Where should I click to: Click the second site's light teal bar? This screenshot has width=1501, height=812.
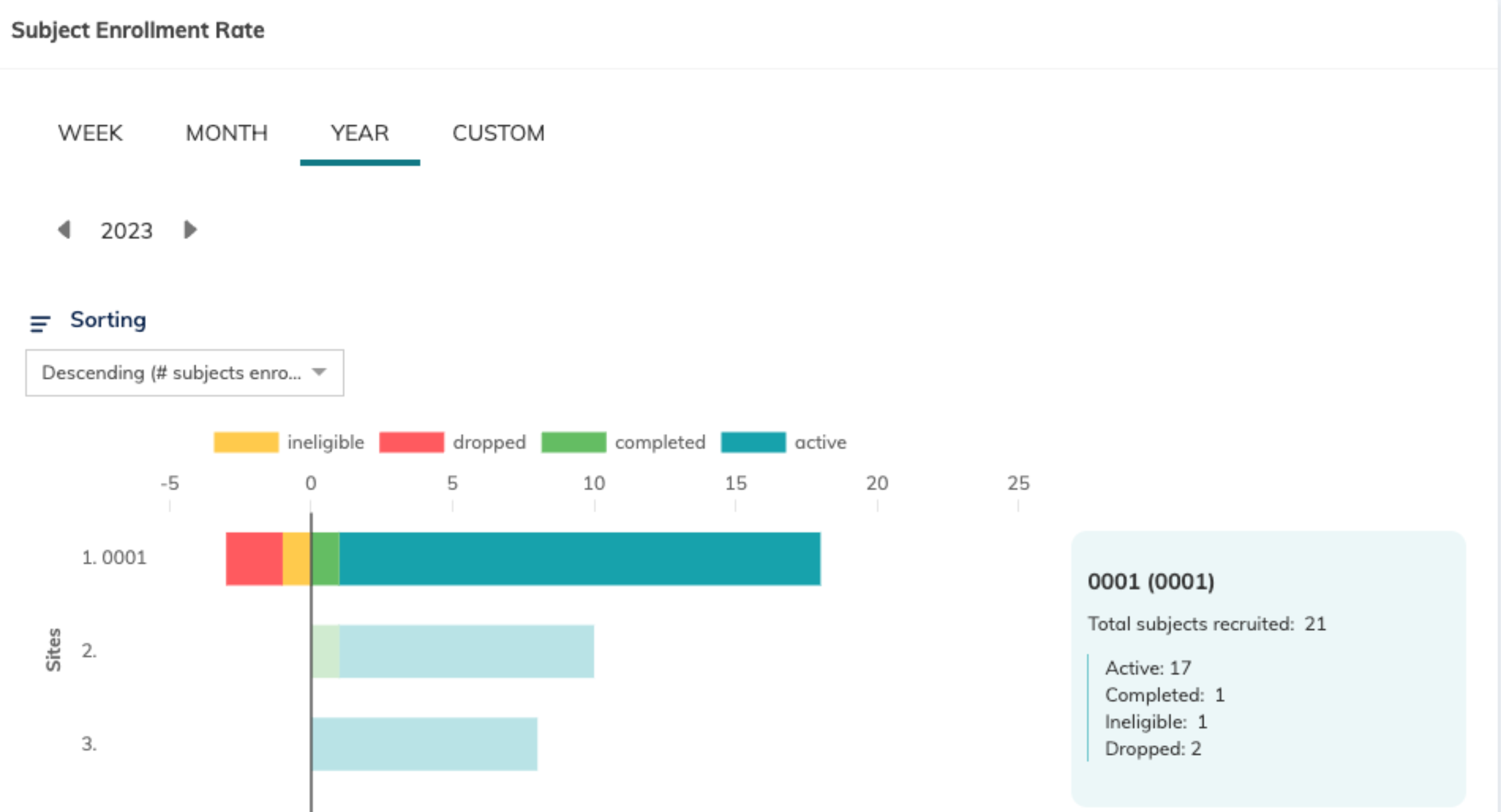[x=466, y=651]
